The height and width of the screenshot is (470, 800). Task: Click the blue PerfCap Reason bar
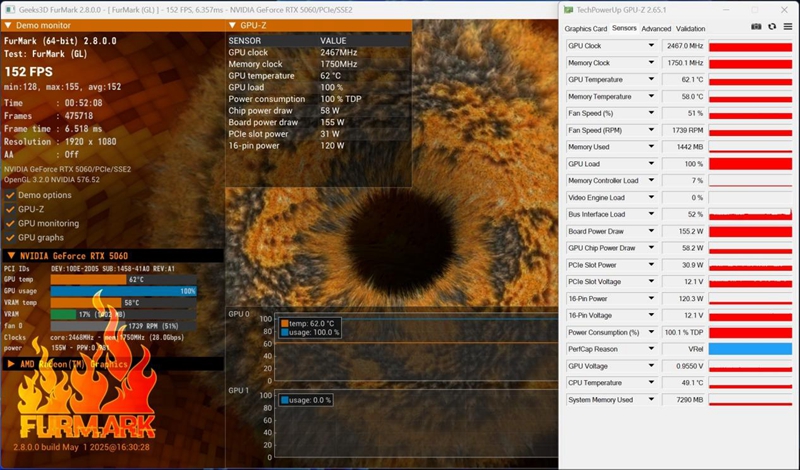pyautogui.click(x=750, y=349)
